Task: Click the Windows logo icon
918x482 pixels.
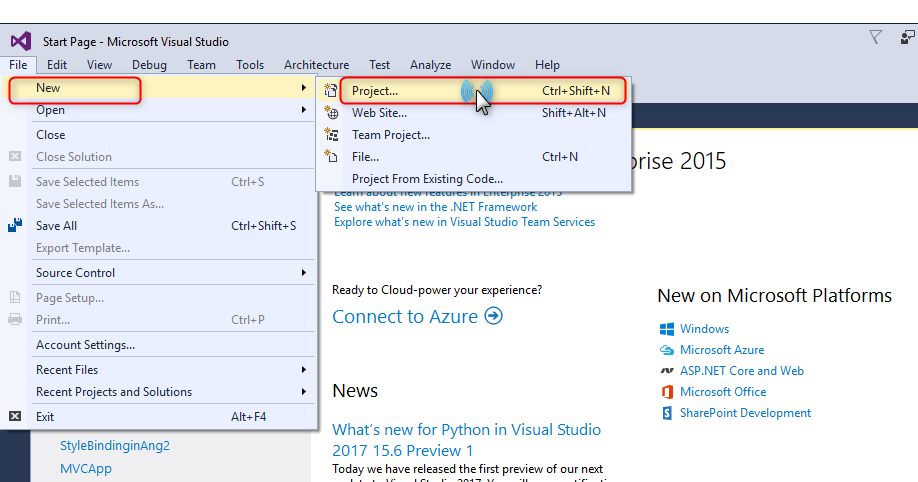Action: coord(667,329)
